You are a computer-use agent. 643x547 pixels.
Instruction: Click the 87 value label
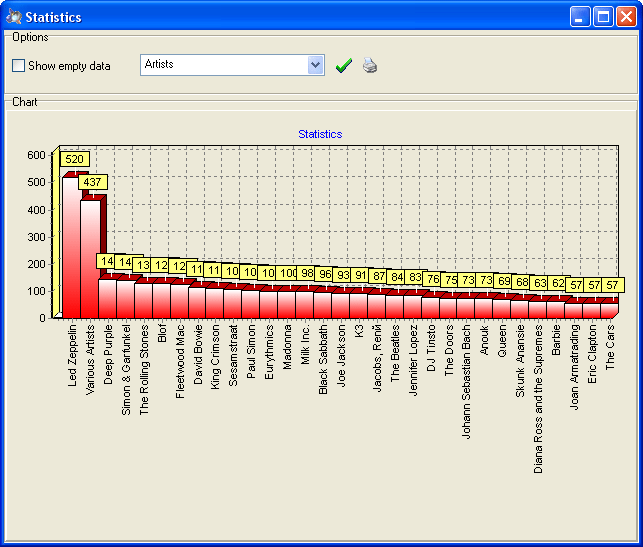pyautogui.click(x=378, y=276)
